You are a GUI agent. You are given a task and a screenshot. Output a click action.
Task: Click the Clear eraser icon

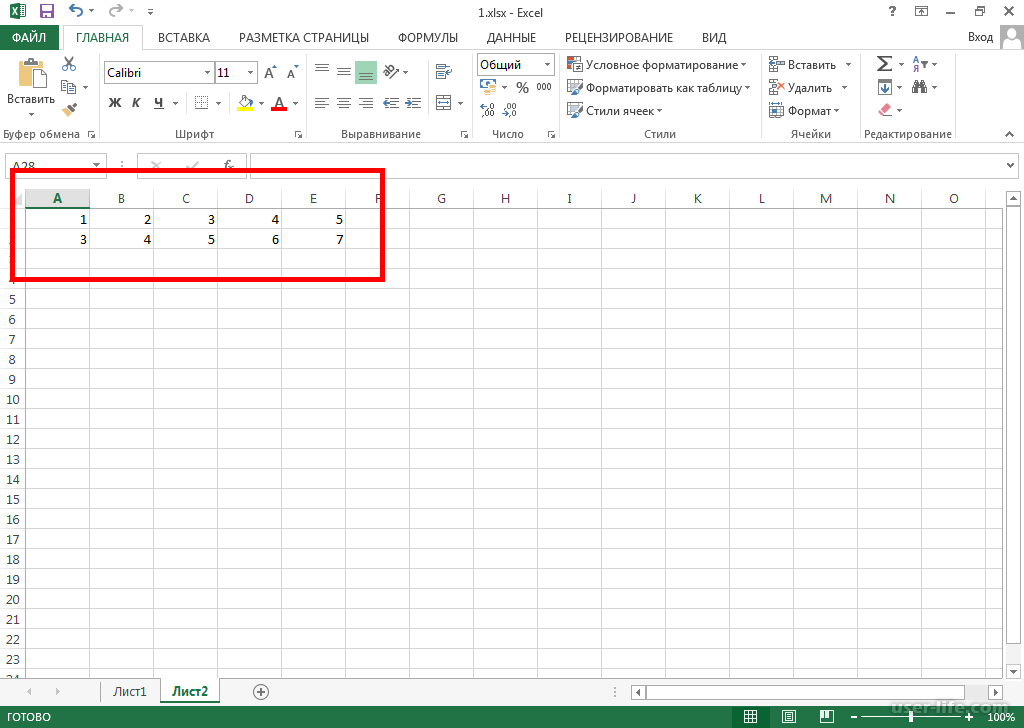tap(885, 110)
